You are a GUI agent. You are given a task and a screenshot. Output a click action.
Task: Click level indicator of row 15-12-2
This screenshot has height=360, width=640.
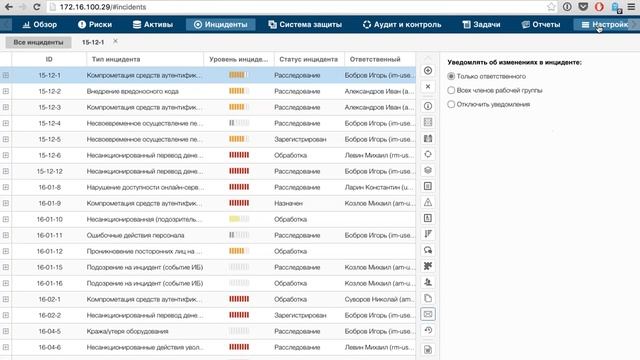239,91
